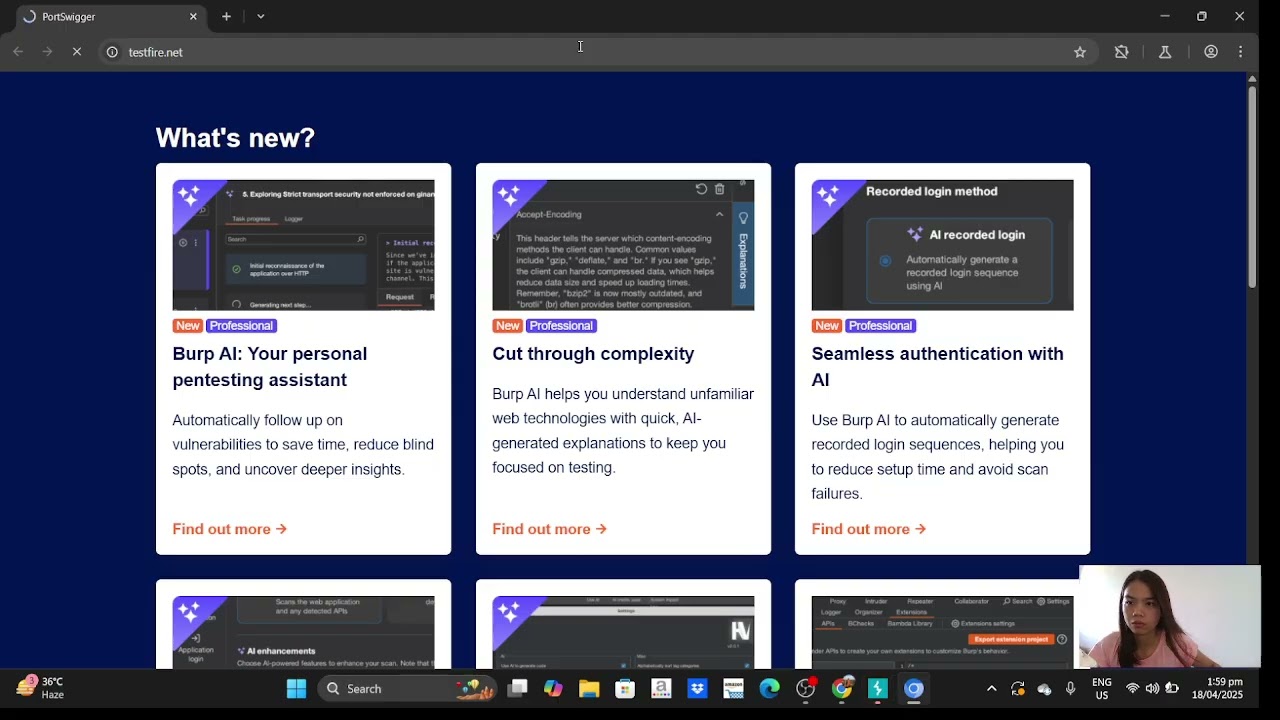Open the Windows Start menu
The height and width of the screenshot is (720, 1280).
pyautogui.click(x=296, y=688)
